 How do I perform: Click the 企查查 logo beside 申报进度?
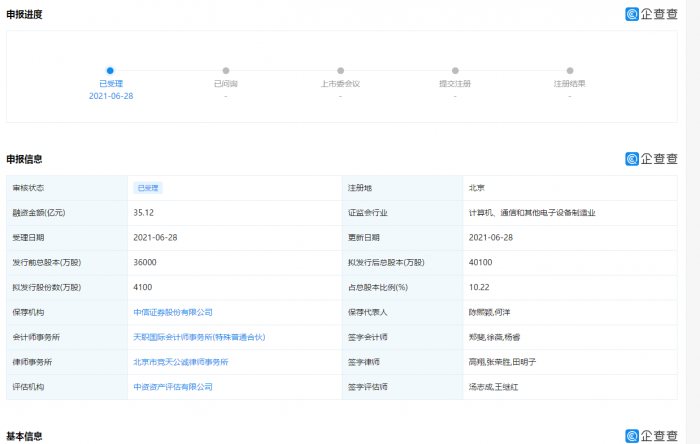point(651,14)
